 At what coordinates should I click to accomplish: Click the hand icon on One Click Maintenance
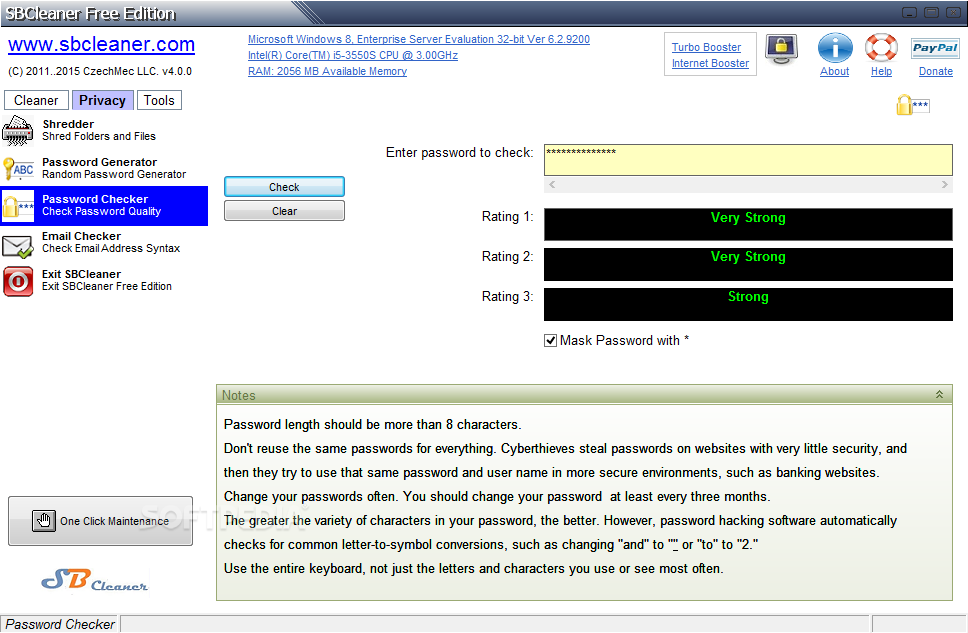[44, 521]
